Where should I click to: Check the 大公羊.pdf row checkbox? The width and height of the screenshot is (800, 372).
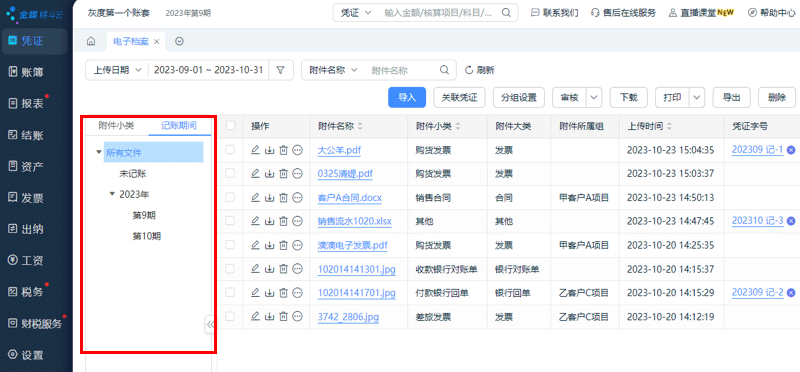click(x=231, y=149)
